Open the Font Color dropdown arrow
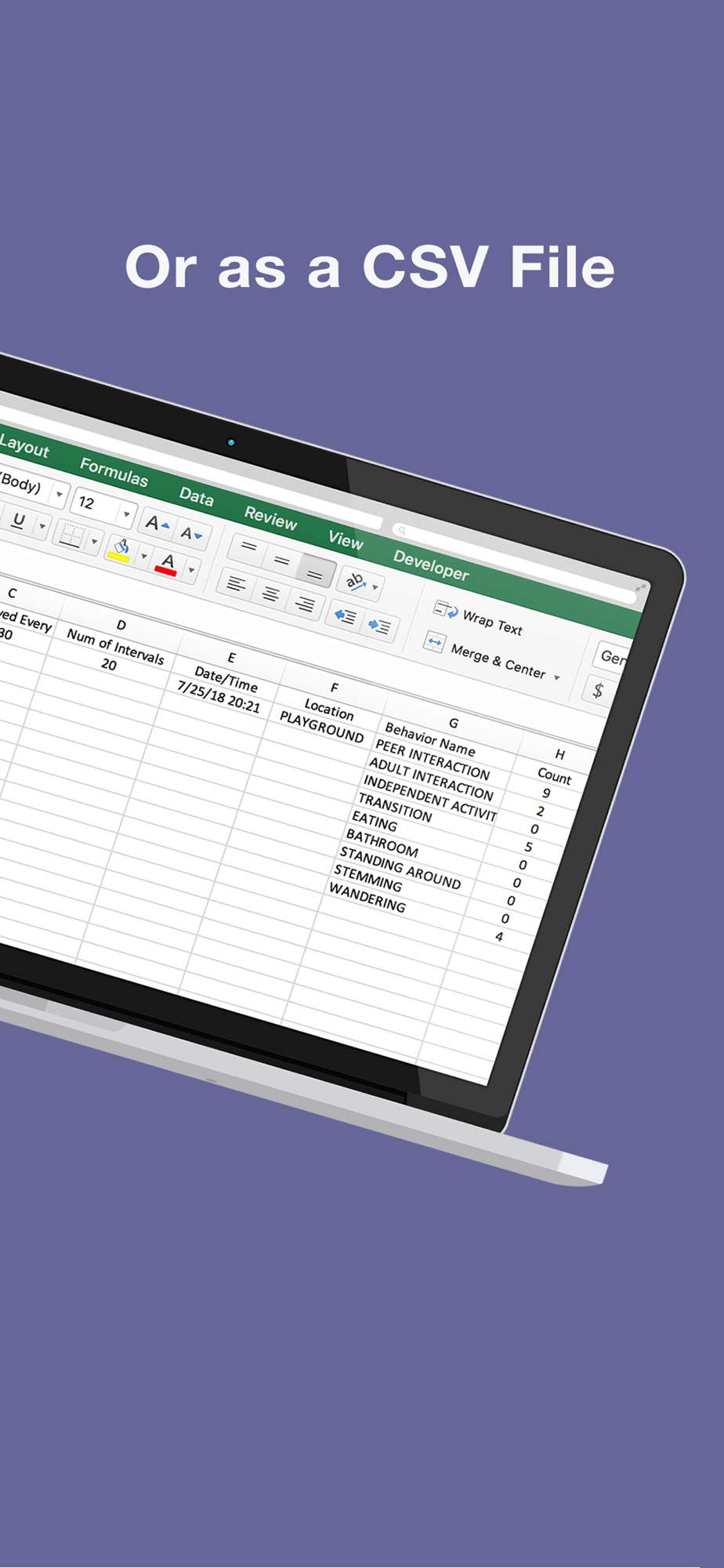Image resolution: width=724 pixels, height=1568 pixels. point(191,570)
